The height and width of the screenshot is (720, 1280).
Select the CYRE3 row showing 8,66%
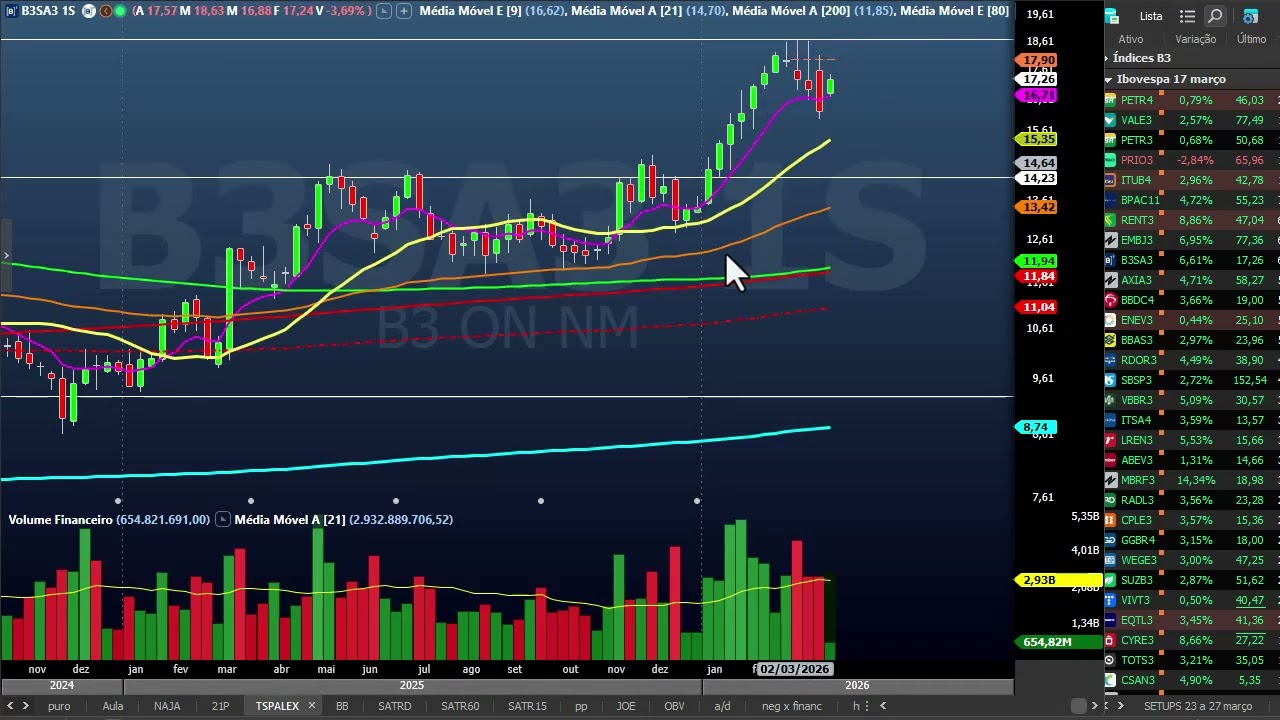[1192, 640]
